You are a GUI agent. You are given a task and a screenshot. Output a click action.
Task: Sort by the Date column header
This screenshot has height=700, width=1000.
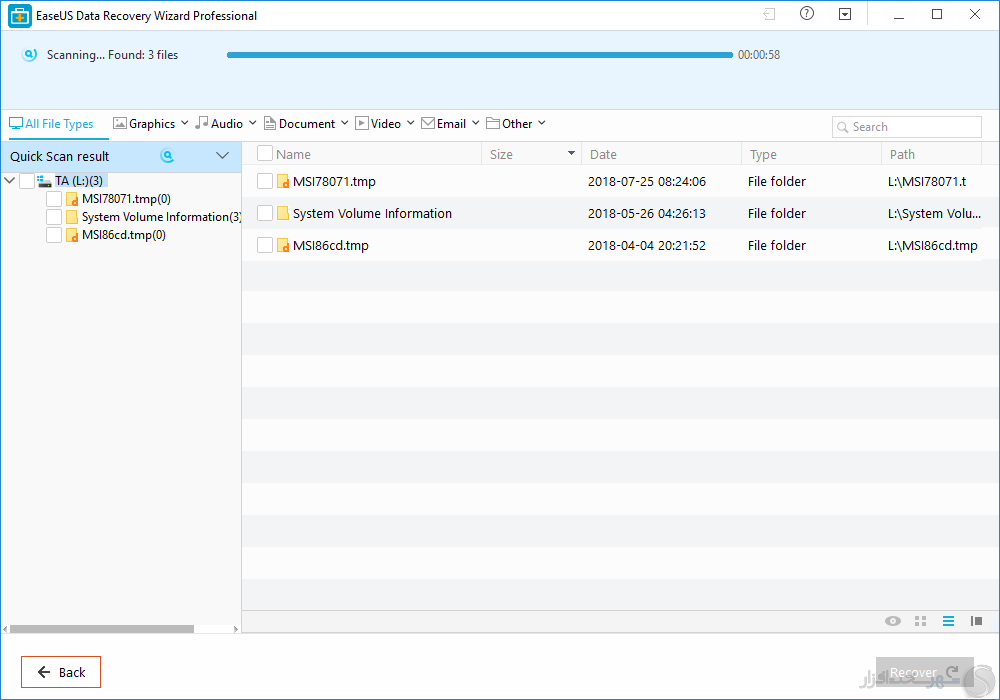tap(603, 154)
